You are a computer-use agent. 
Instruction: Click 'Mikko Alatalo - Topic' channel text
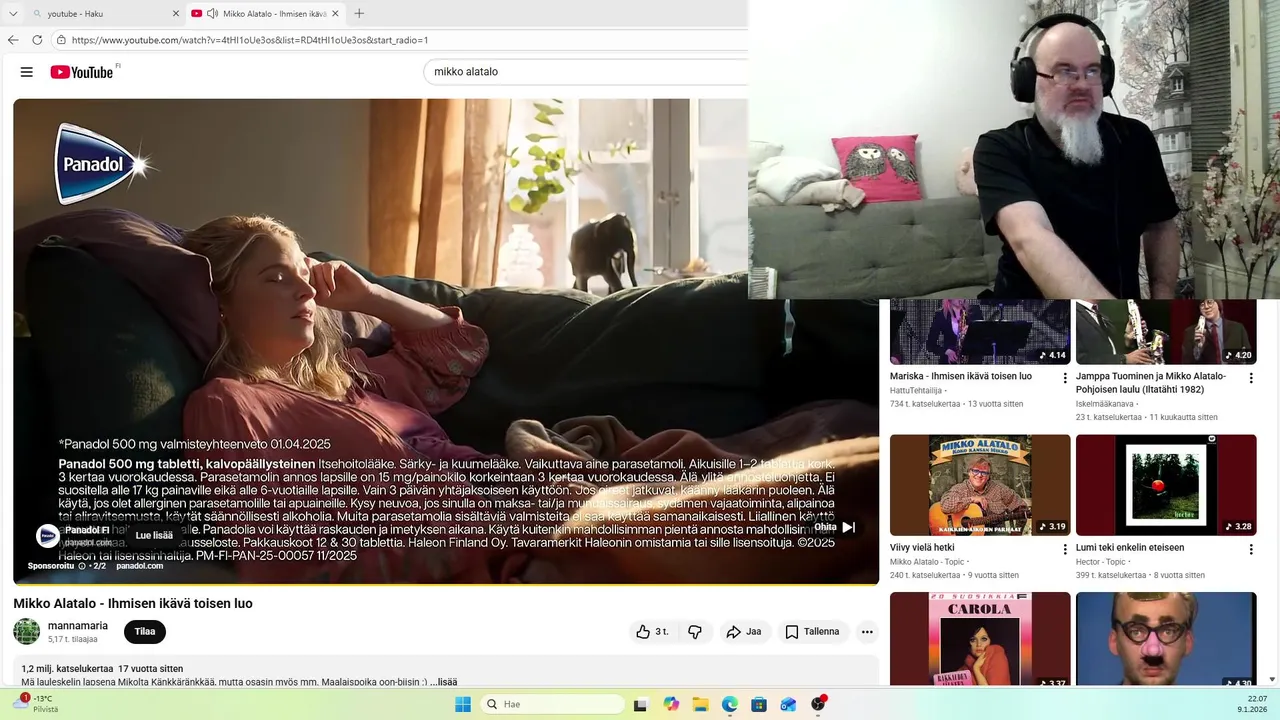(925, 562)
